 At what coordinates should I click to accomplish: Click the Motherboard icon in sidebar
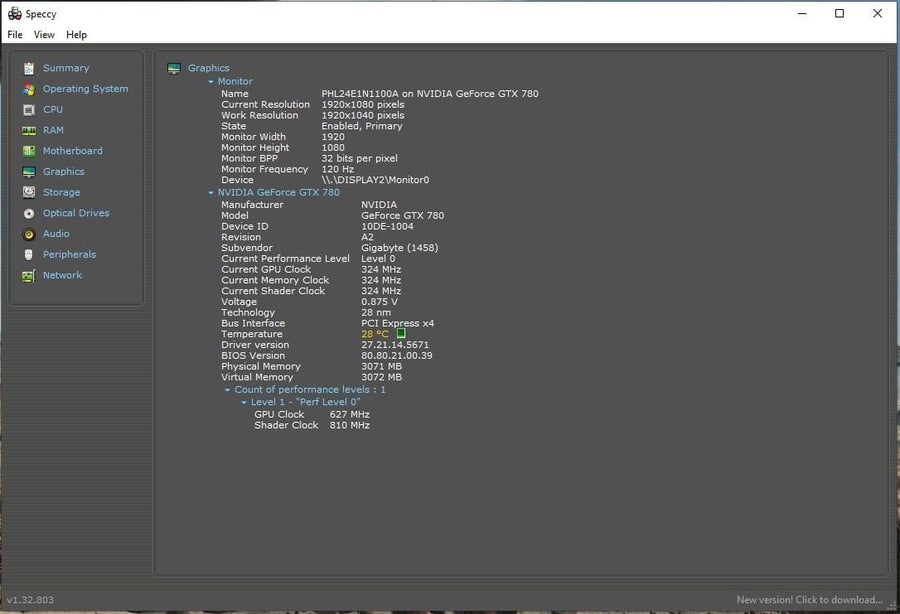(x=29, y=151)
